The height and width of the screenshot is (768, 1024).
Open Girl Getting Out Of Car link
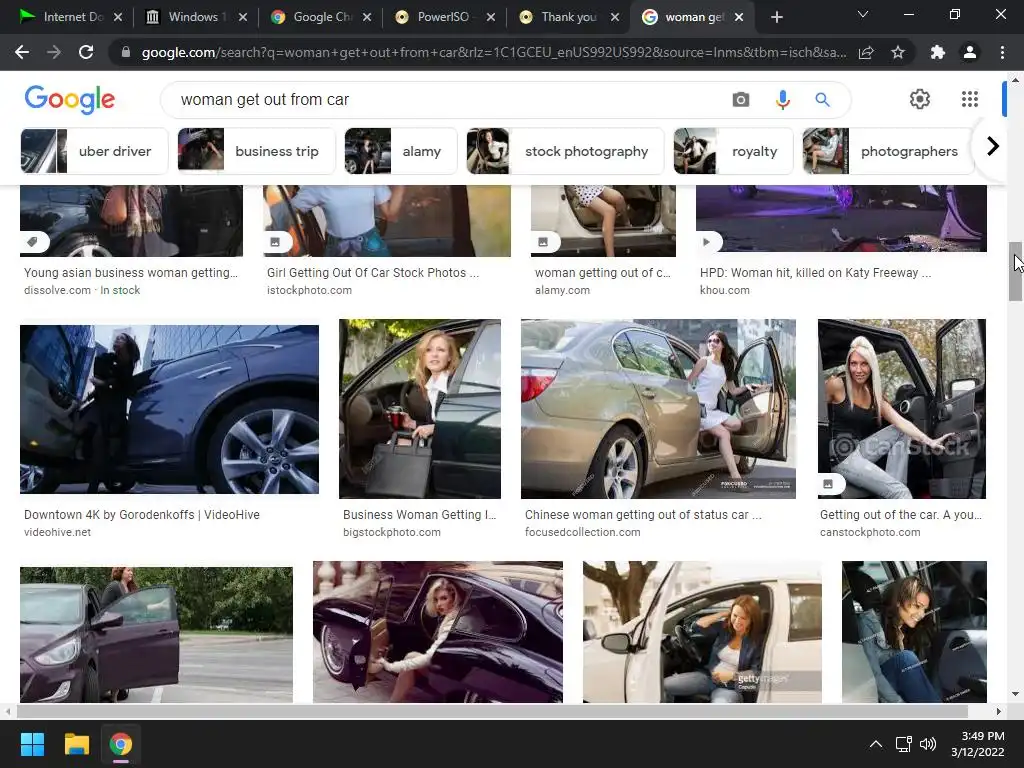tap(373, 272)
